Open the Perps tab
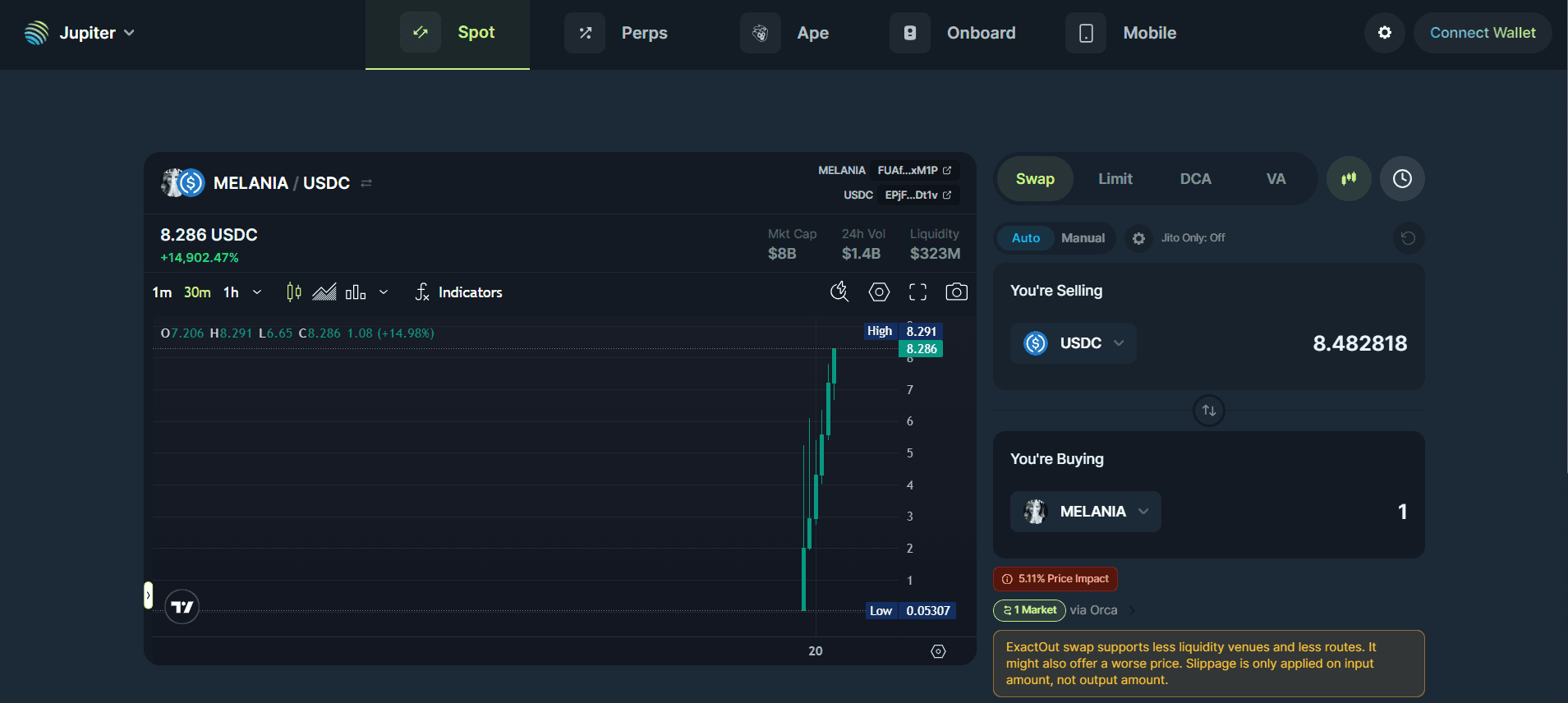 [x=616, y=33]
